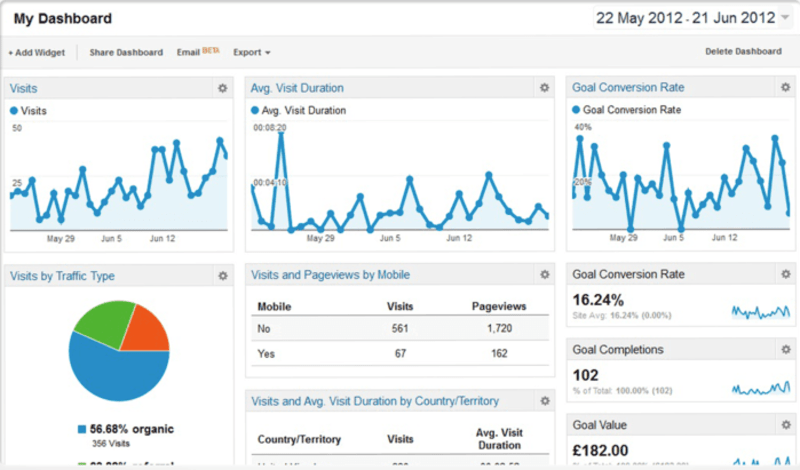Open the Export dropdown menu

click(x=252, y=52)
